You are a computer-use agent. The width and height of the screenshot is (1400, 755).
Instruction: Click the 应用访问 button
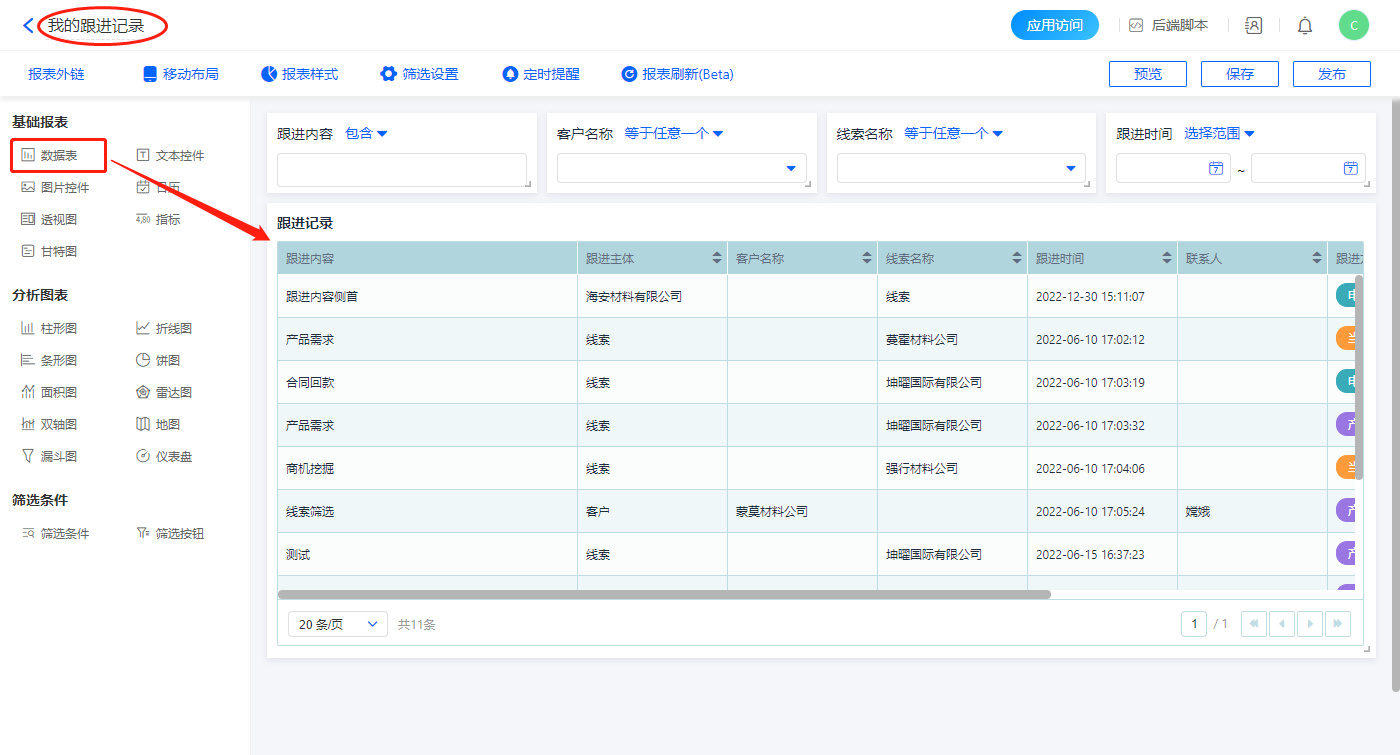pyautogui.click(x=1054, y=25)
